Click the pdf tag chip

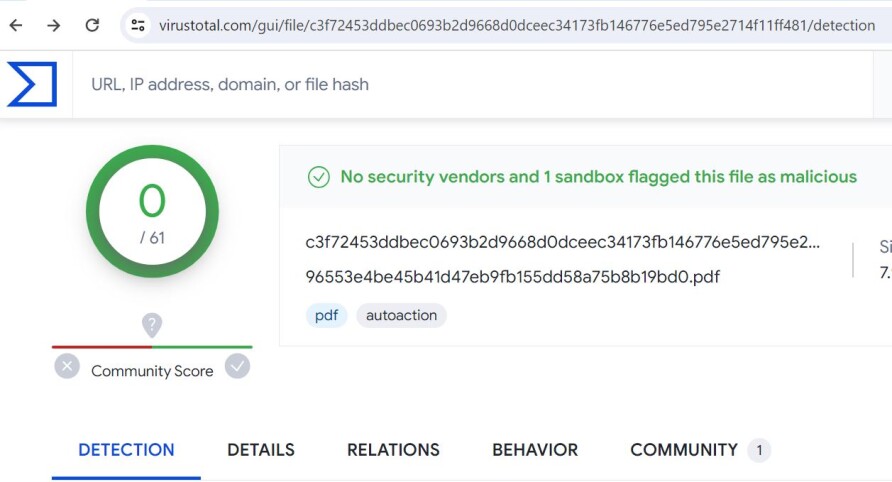[327, 315]
